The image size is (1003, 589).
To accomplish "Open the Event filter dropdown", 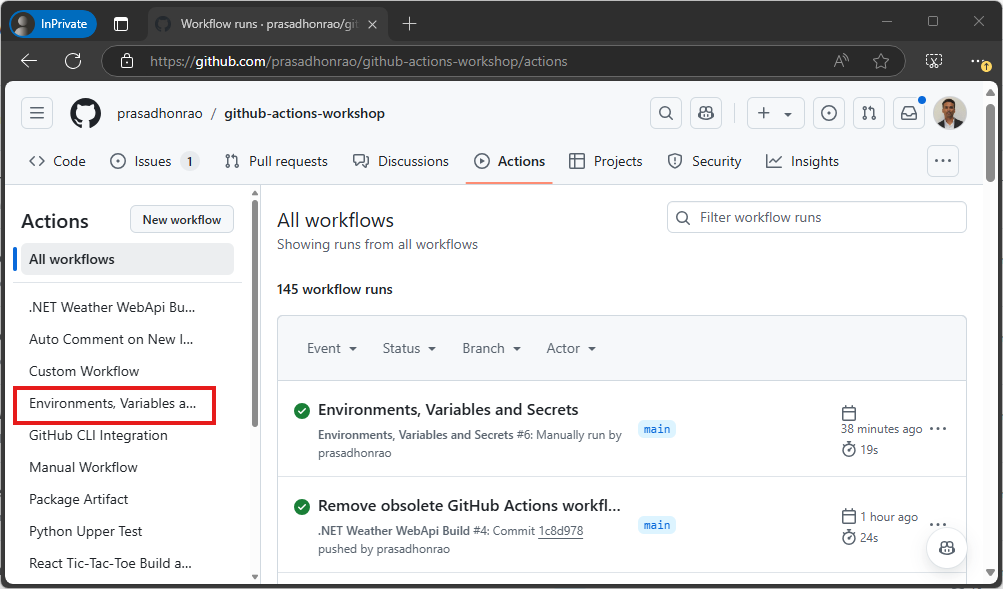I will [331, 348].
